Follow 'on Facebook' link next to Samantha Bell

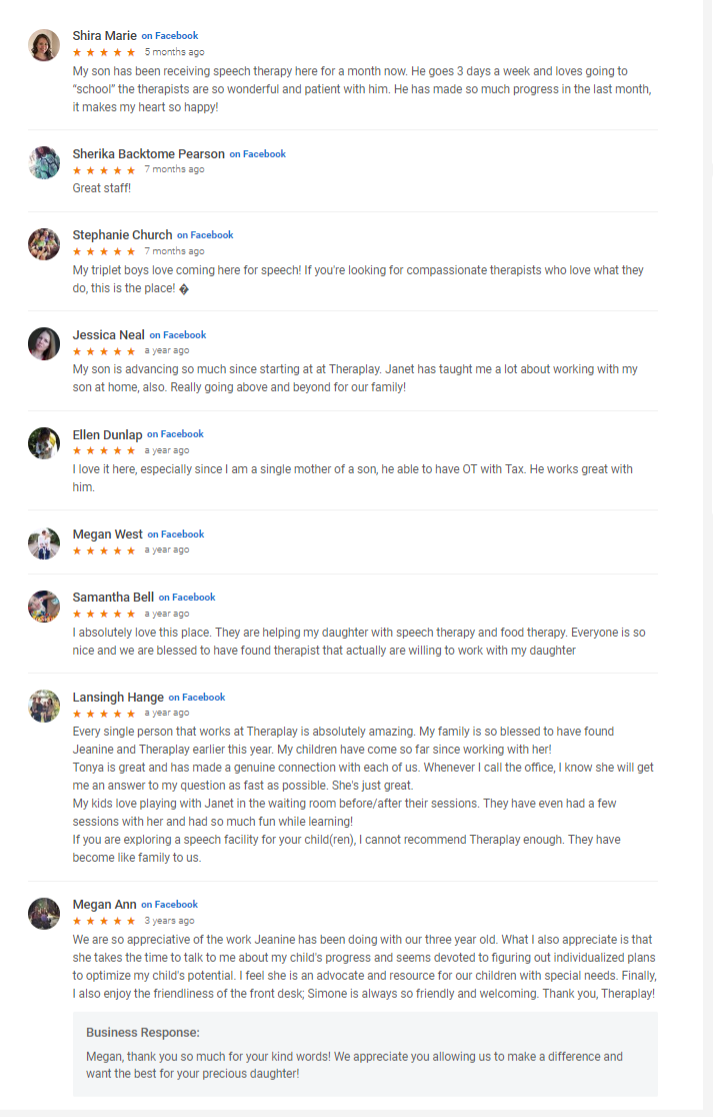tap(187, 597)
